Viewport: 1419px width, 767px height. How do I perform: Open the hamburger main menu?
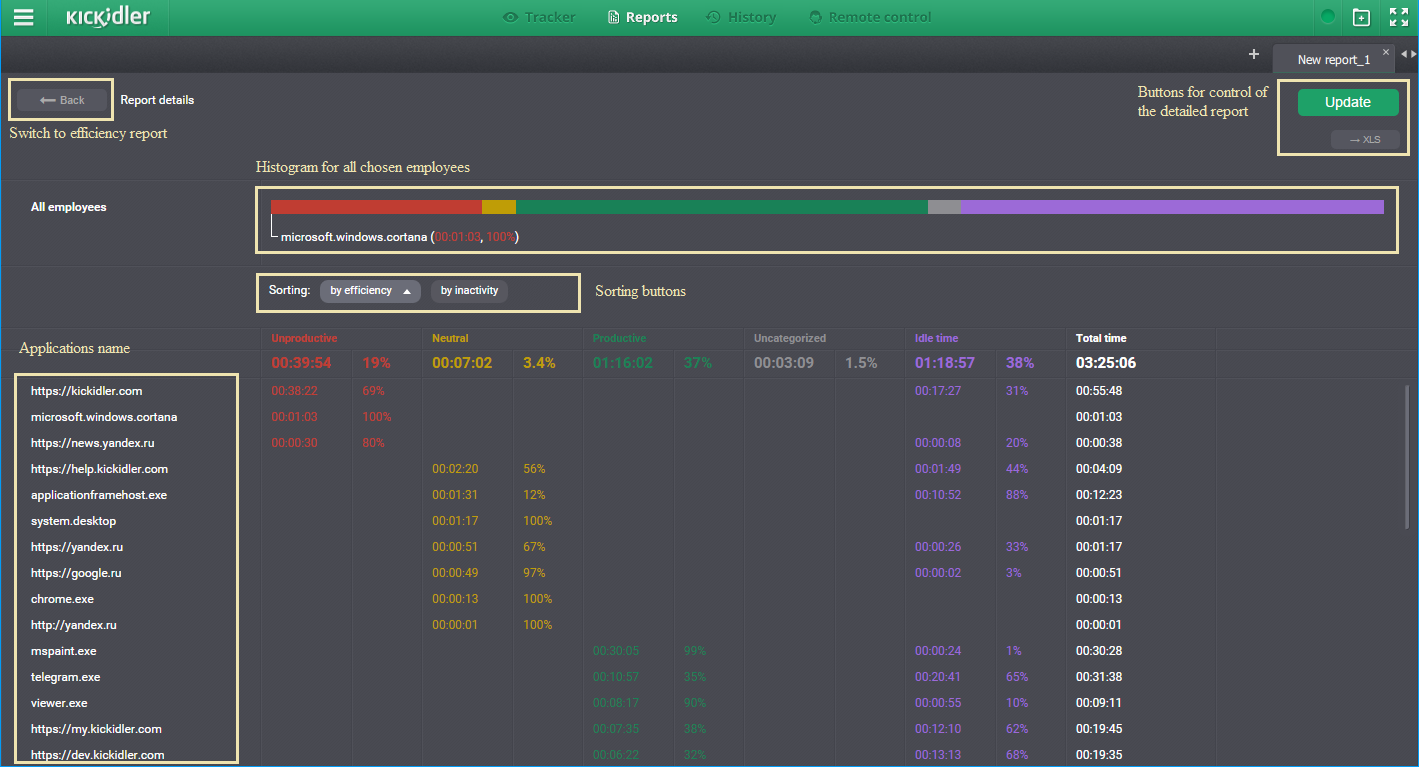(23, 17)
